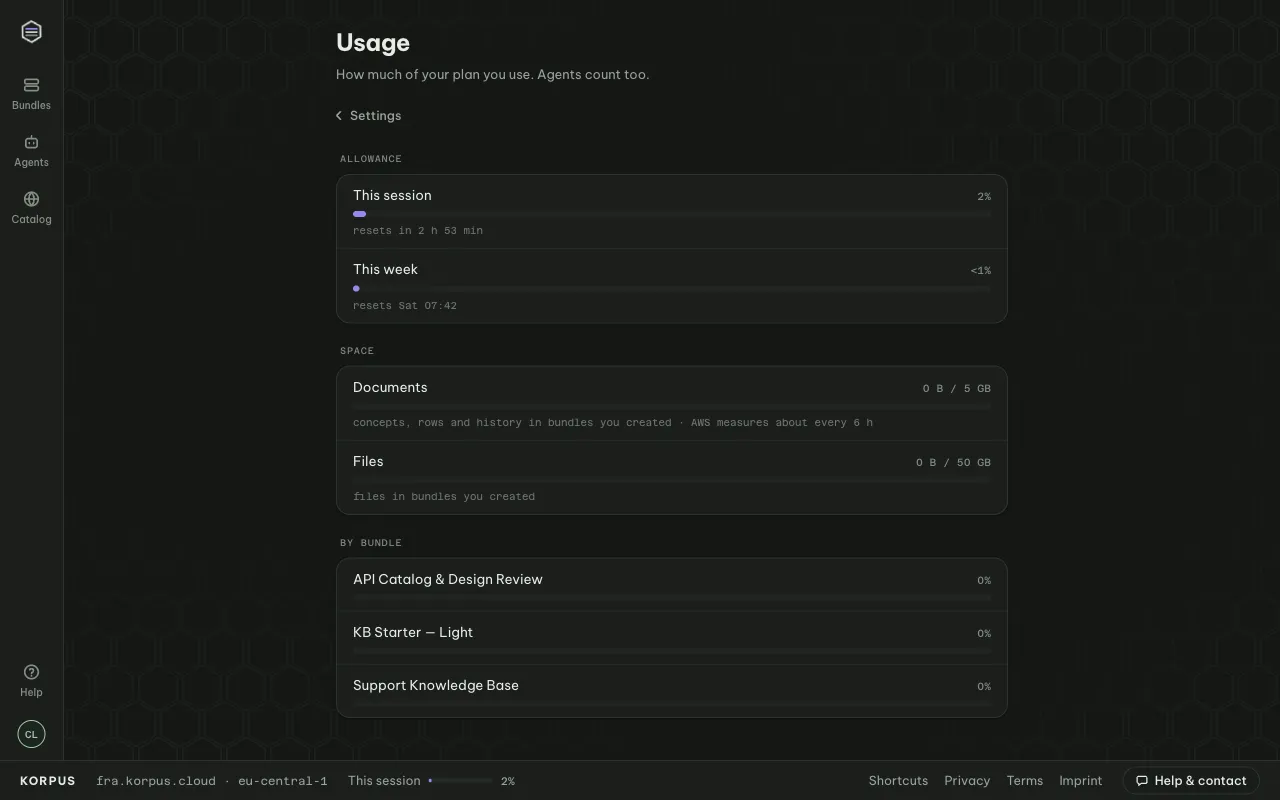Click the '<1%' weekly usage value
This screenshot has height=800, width=1280.
click(x=981, y=271)
